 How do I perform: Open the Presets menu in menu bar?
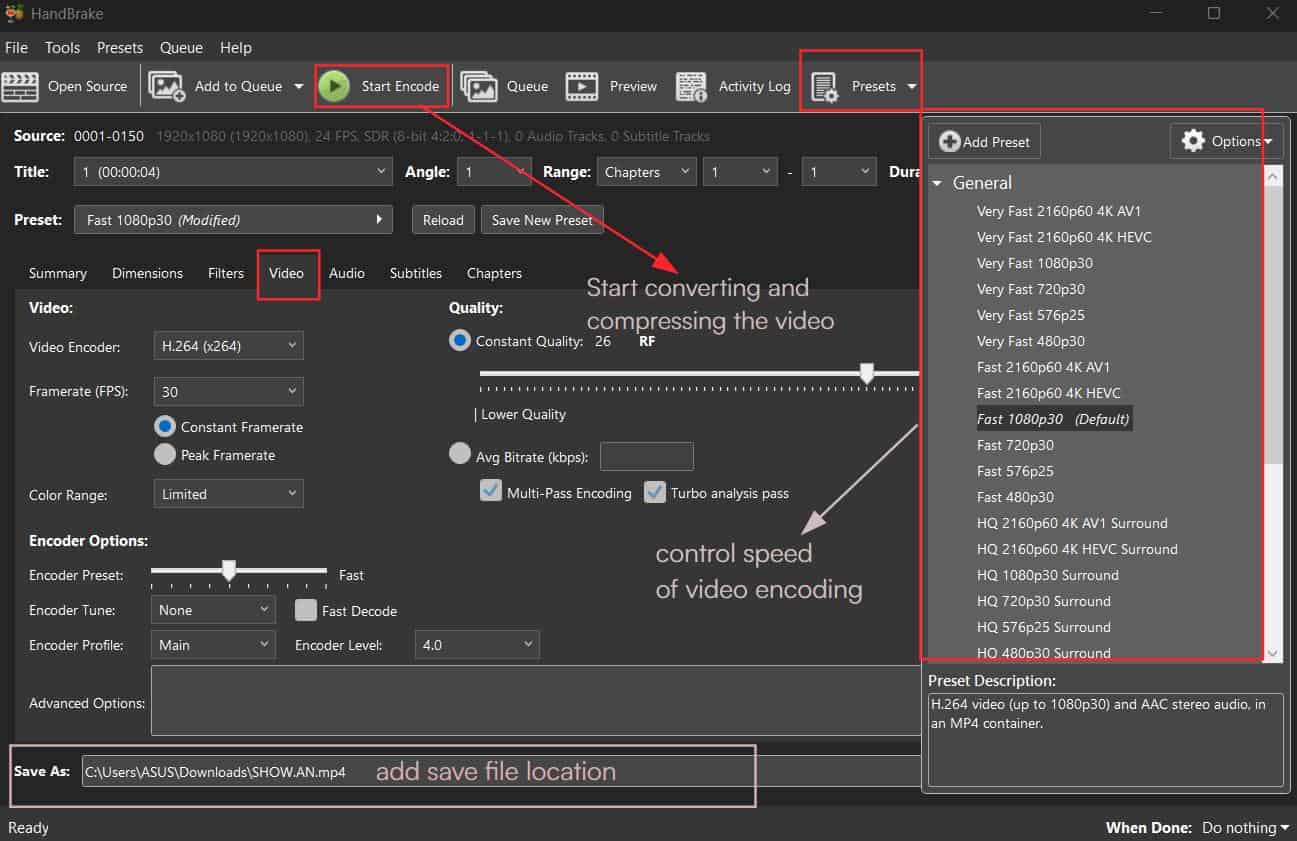click(120, 47)
